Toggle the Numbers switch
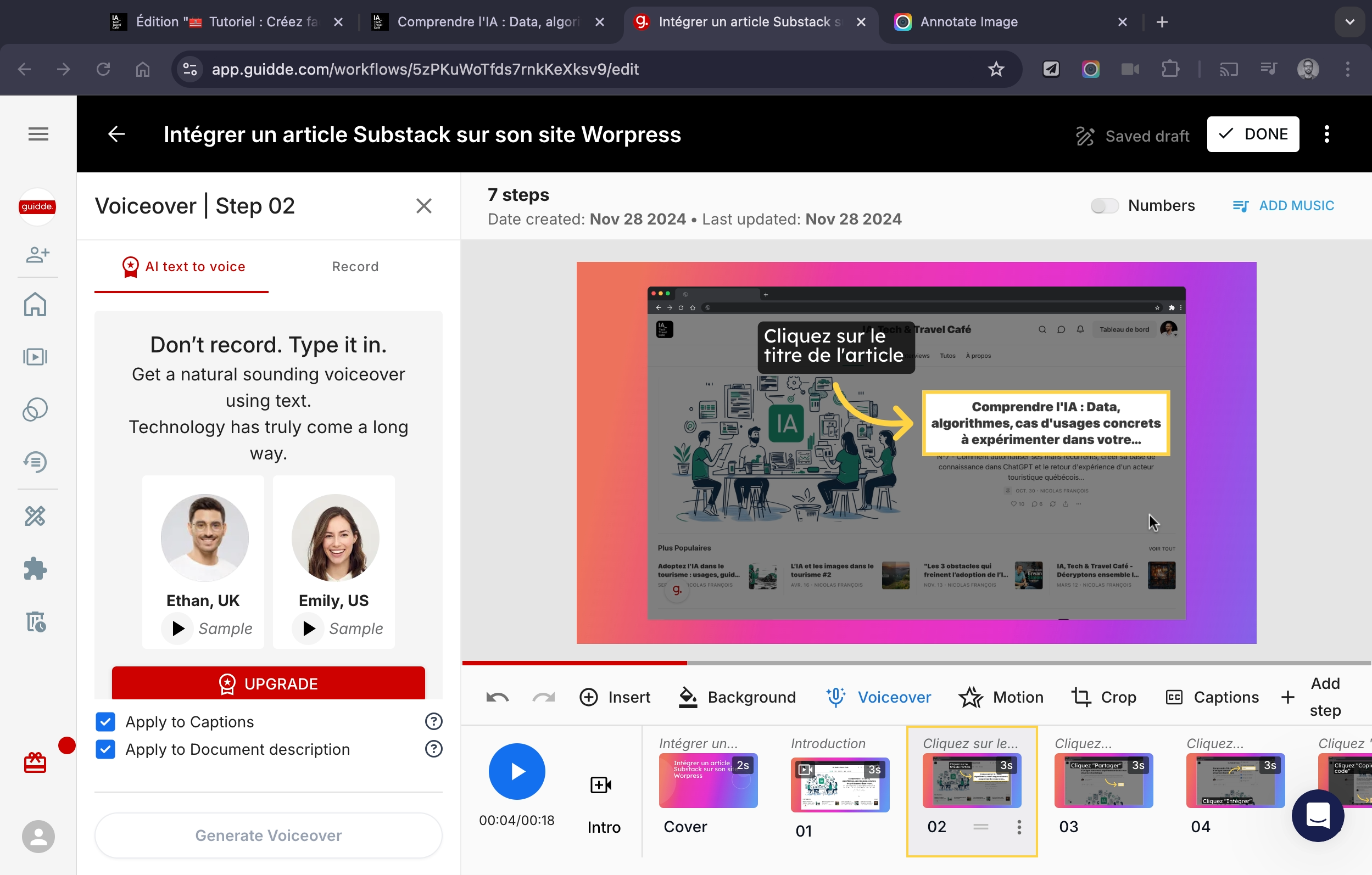1372x875 pixels. [x=1104, y=205]
